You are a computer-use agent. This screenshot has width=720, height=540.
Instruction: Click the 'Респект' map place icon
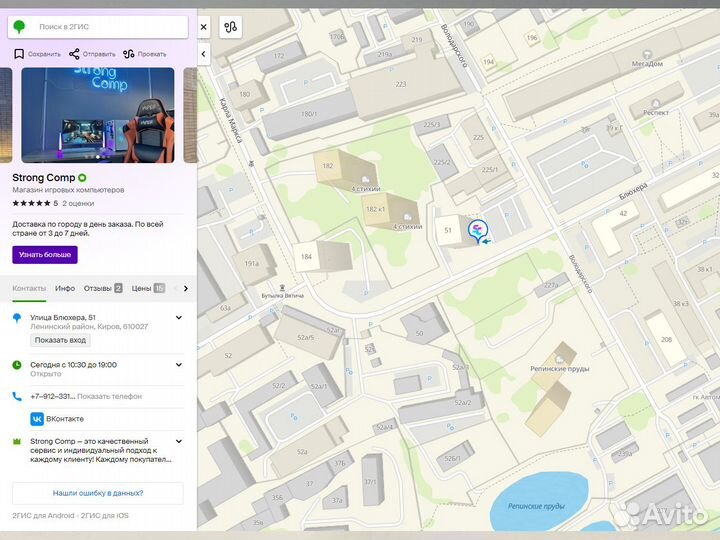click(656, 103)
